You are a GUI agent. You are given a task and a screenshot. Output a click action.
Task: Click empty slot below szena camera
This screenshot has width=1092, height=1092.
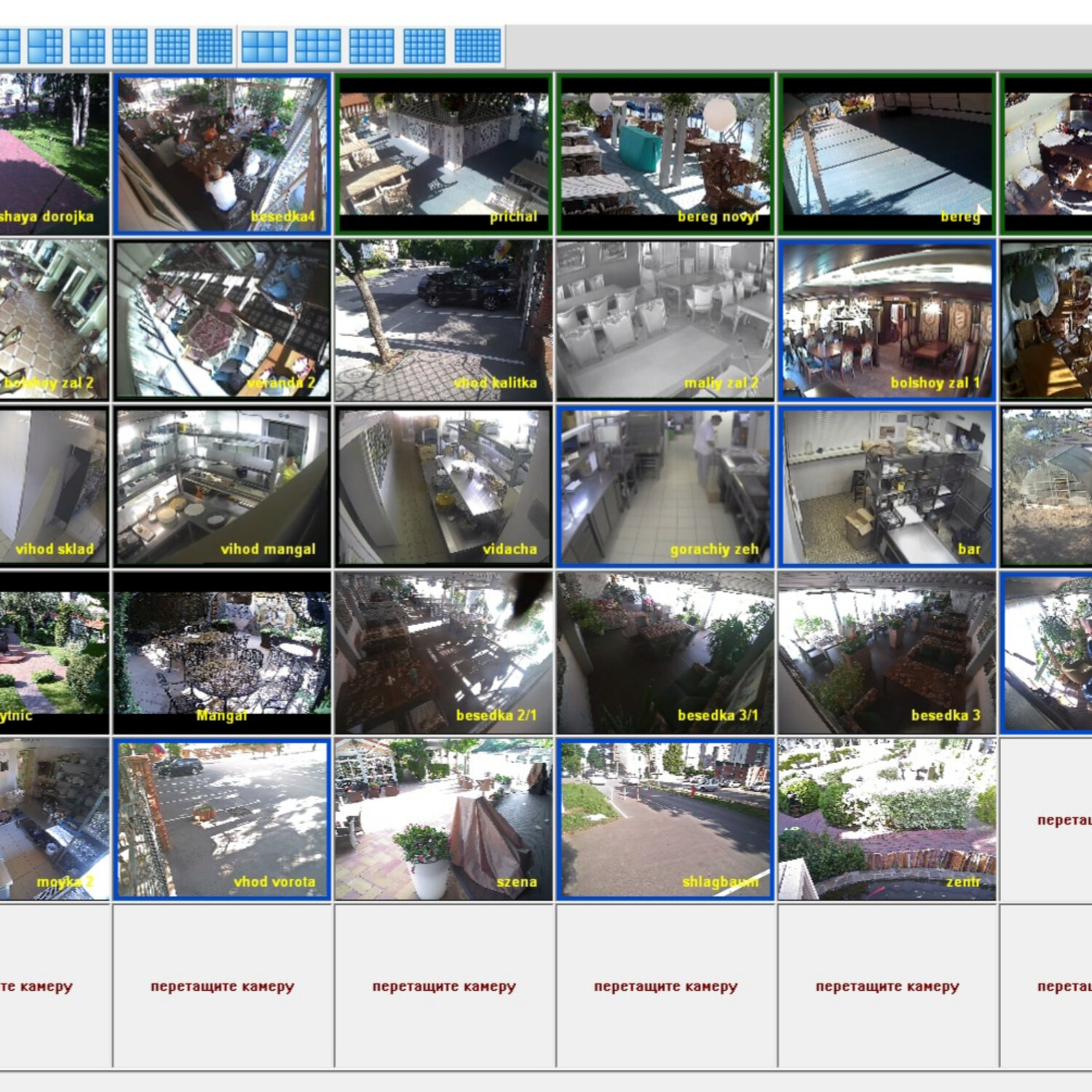443,986
